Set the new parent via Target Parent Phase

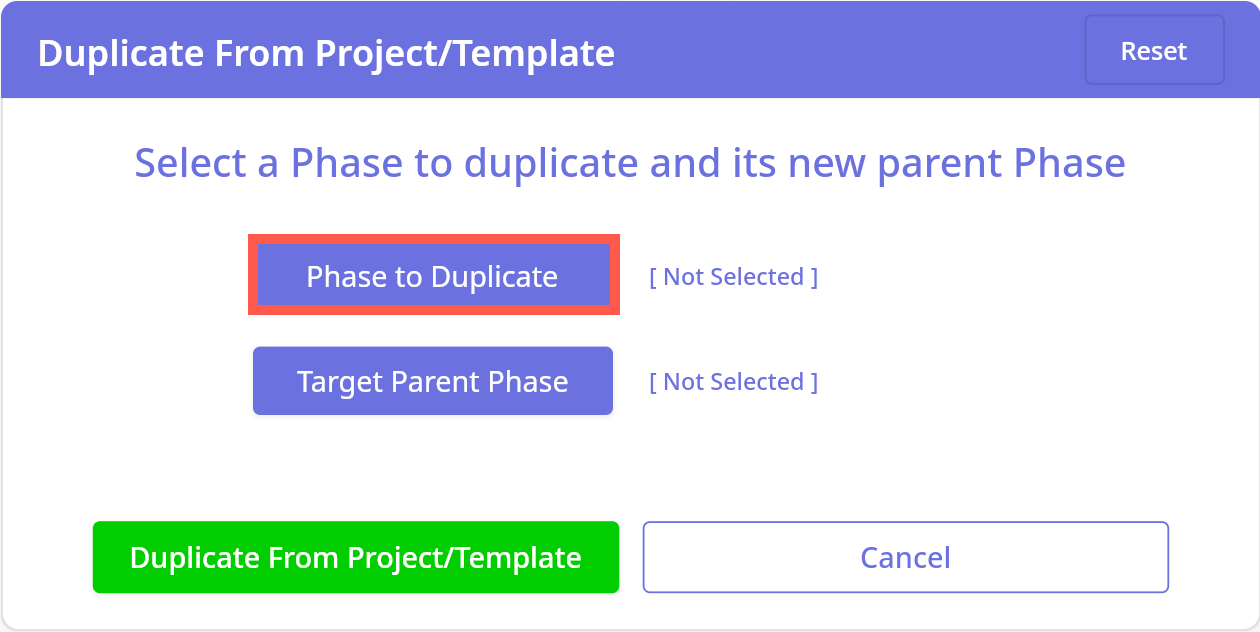(x=433, y=381)
